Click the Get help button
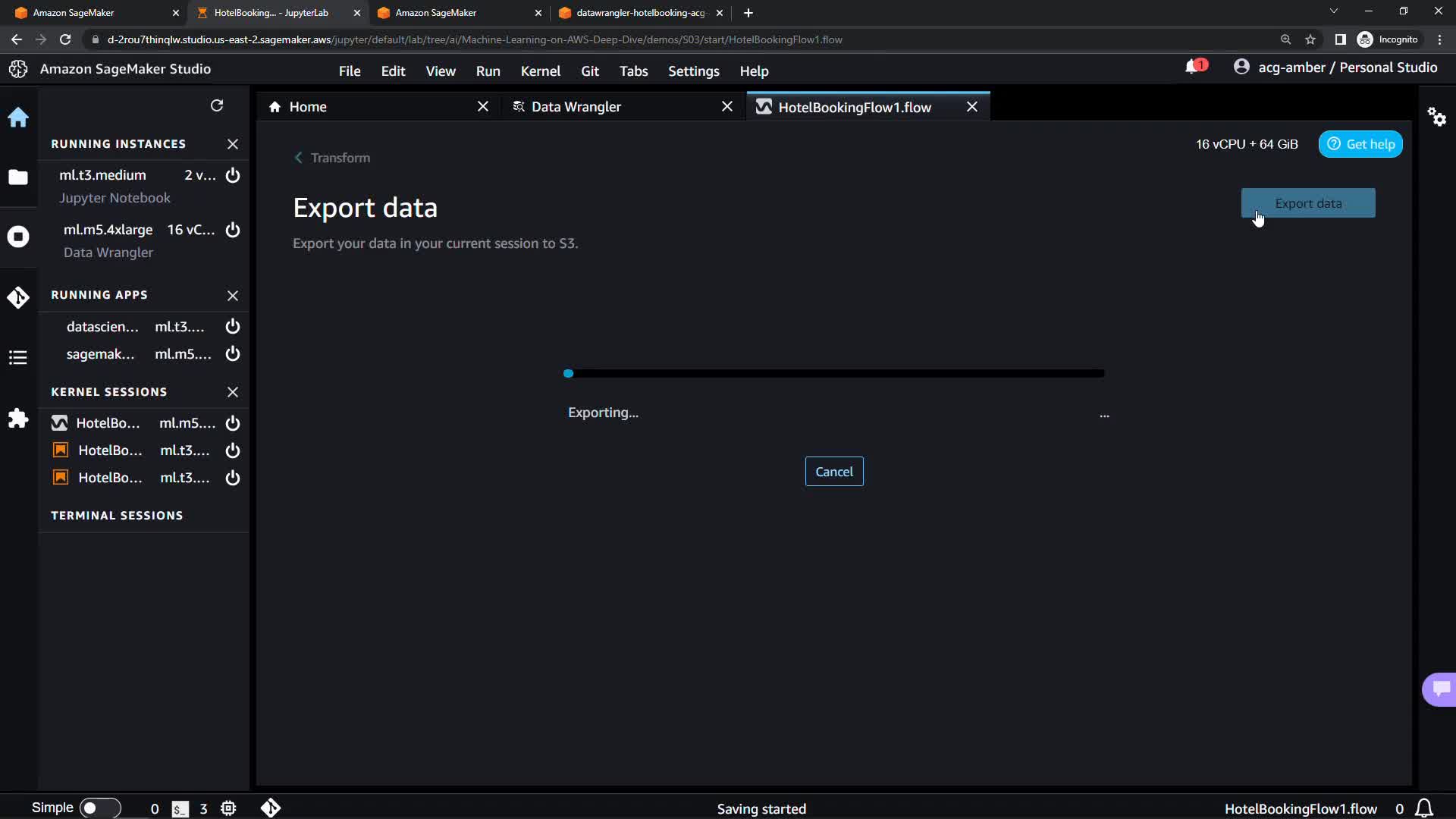 (1360, 144)
